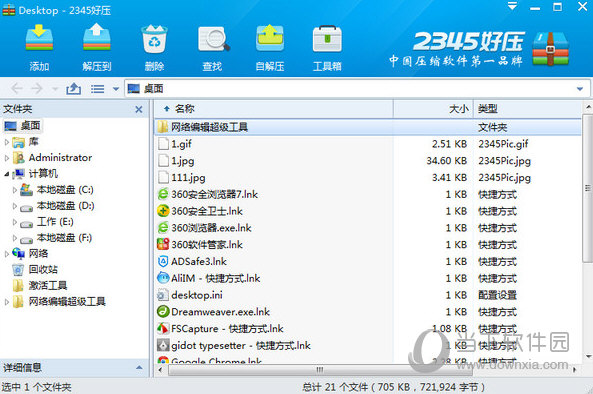Image resolution: width=593 pixels, height=394 pixels.
Task: Sort by the 大小 column header
Action: click(433, 109)
